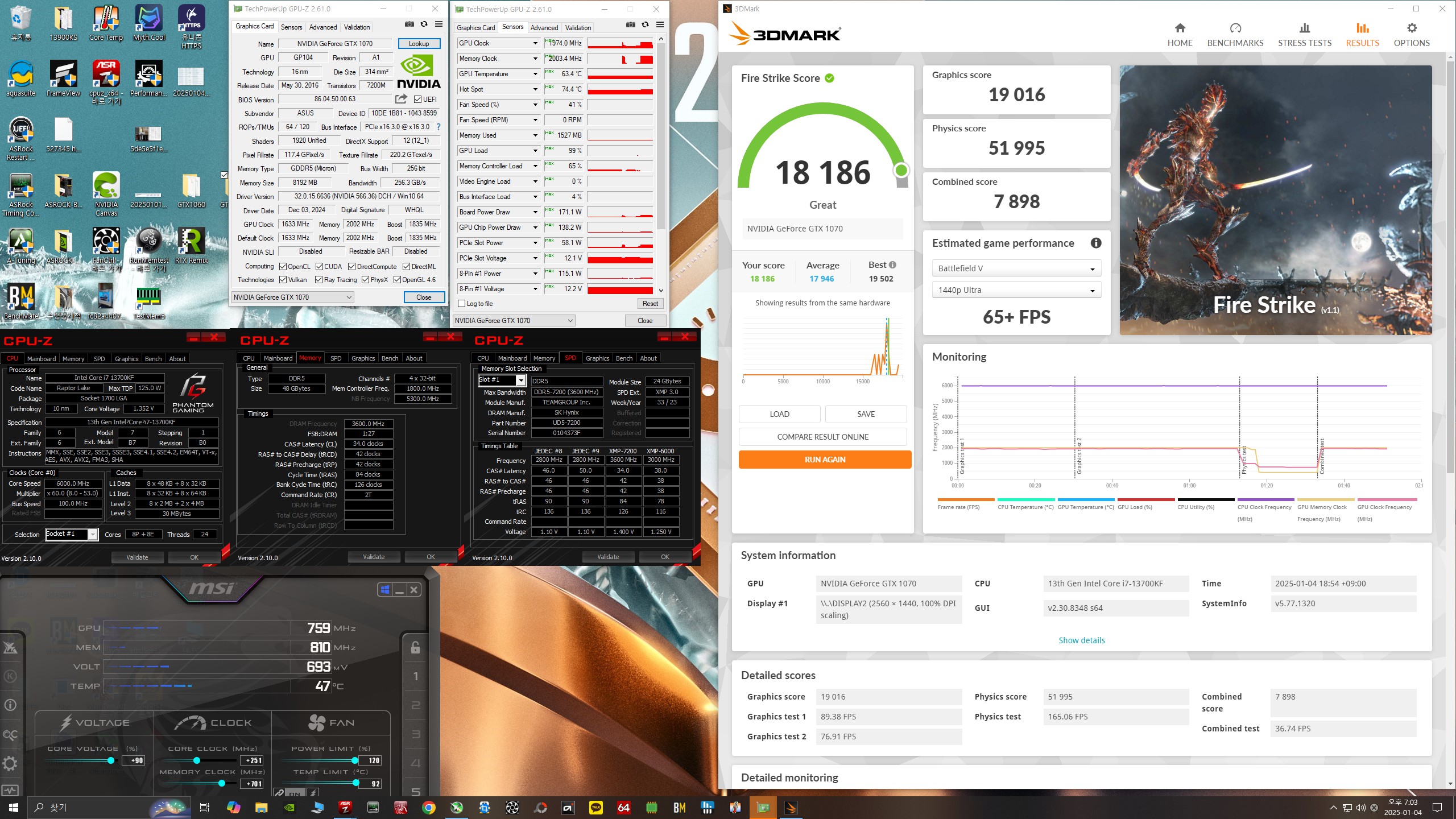Toggle DirectCompute checkbox in GPU-Z
Viewport: 1456px width, 819px height.
[352, 267]
